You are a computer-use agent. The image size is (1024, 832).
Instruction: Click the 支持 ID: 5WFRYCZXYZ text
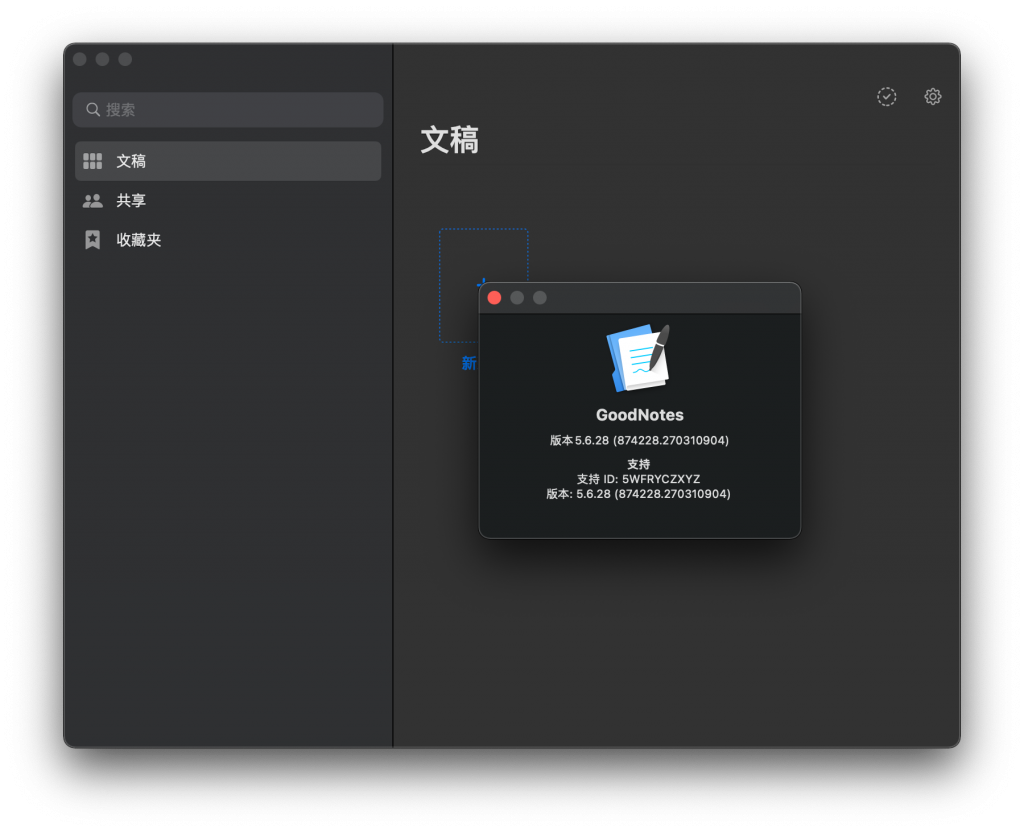639,479
